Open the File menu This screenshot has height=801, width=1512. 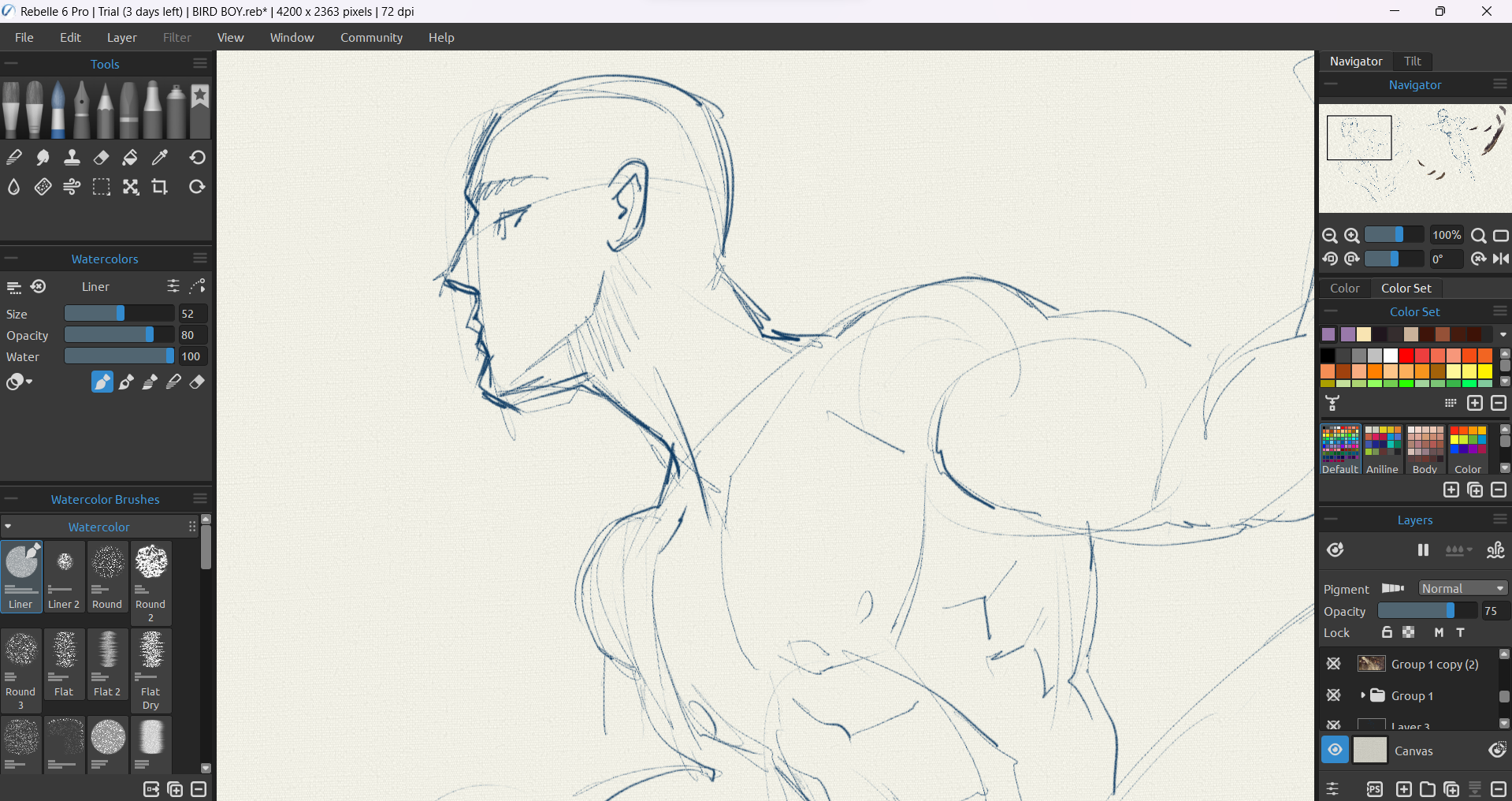(x=24, y=37)
